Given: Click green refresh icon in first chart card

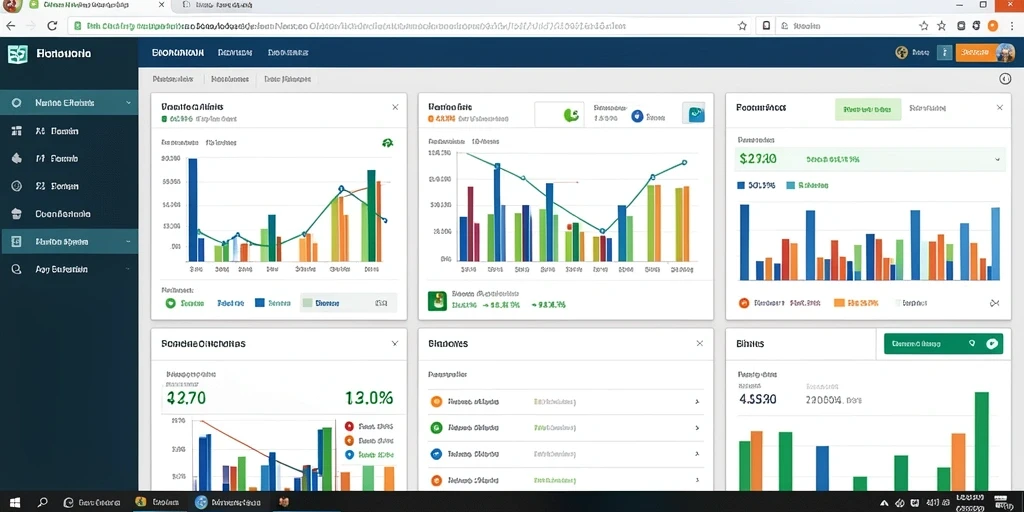Looking at the screenshot, I should coord(387,143).
